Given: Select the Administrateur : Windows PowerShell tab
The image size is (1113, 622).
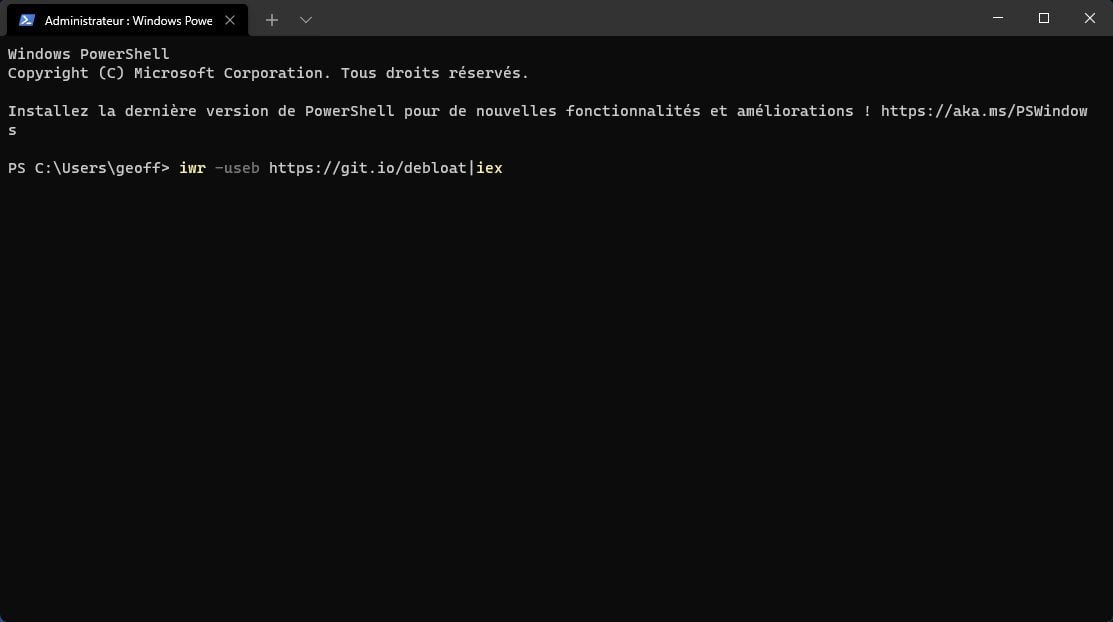Looking at the screenshot, I should [x=128, y=20].
